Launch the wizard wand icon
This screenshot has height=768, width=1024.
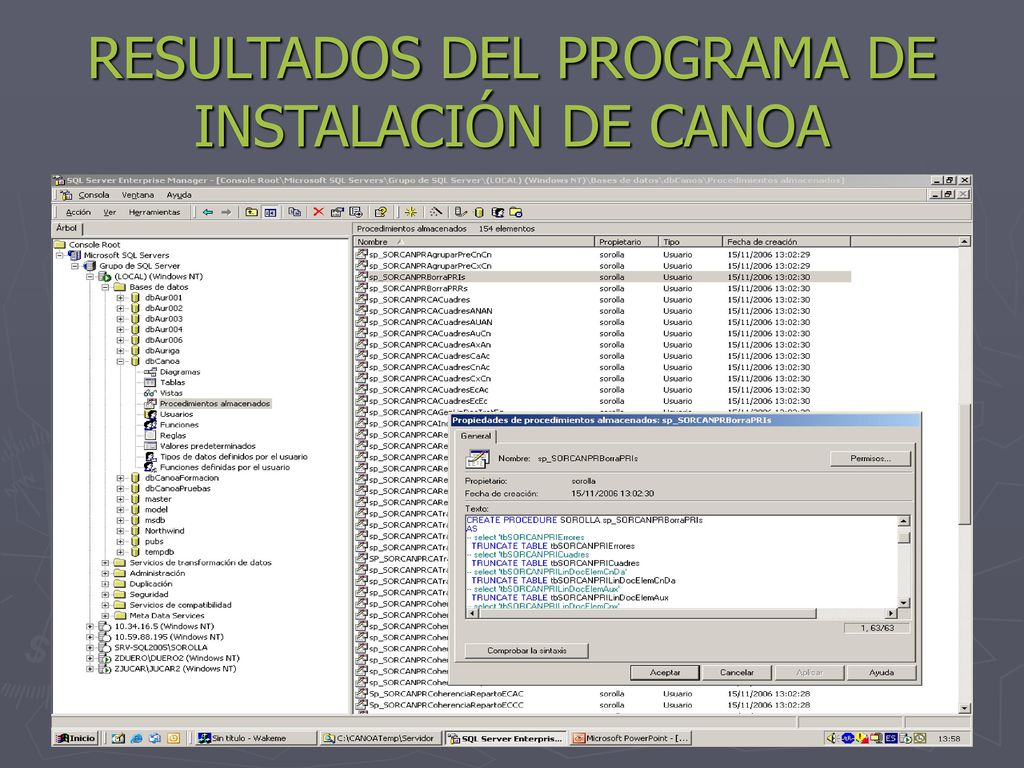436,212
